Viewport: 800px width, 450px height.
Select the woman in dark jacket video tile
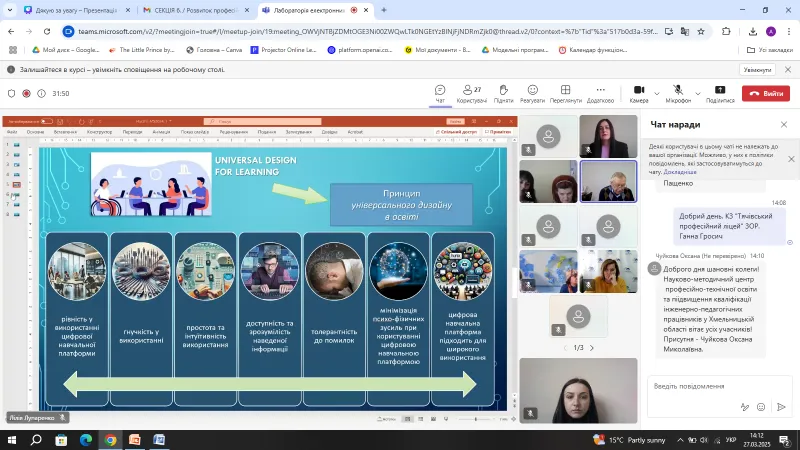(608, 136)
